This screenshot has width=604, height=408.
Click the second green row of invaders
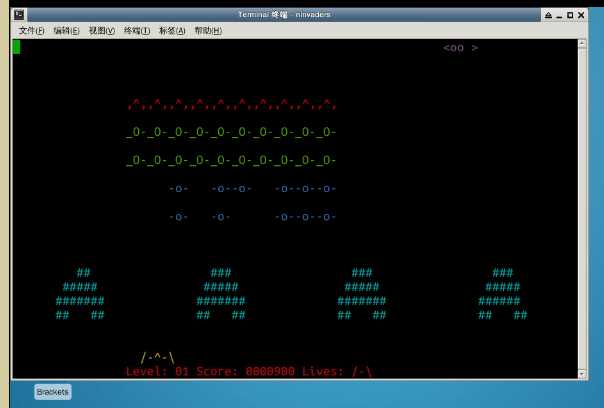[231, 160]
